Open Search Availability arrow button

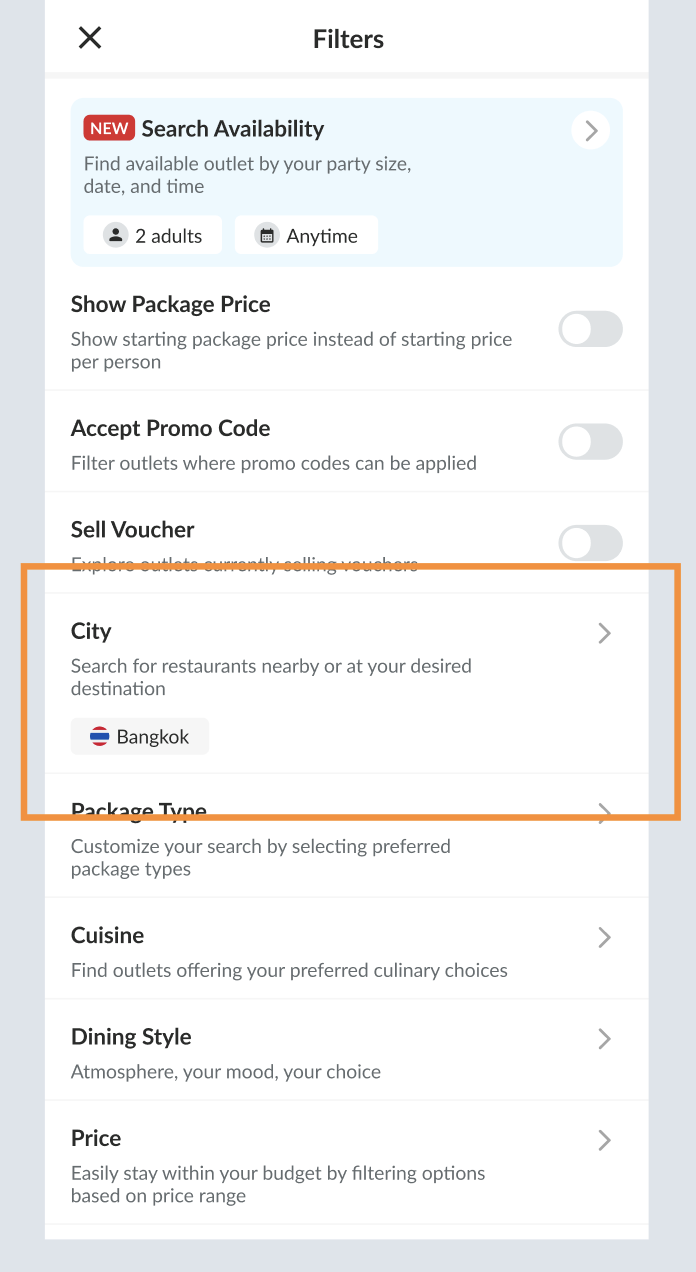590,130
